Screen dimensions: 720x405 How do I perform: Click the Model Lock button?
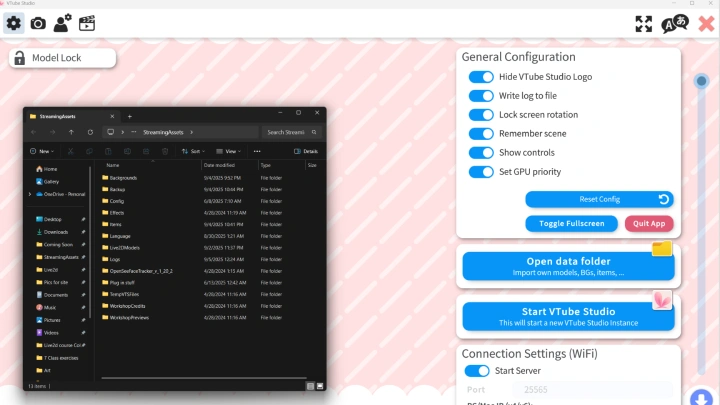62,58
